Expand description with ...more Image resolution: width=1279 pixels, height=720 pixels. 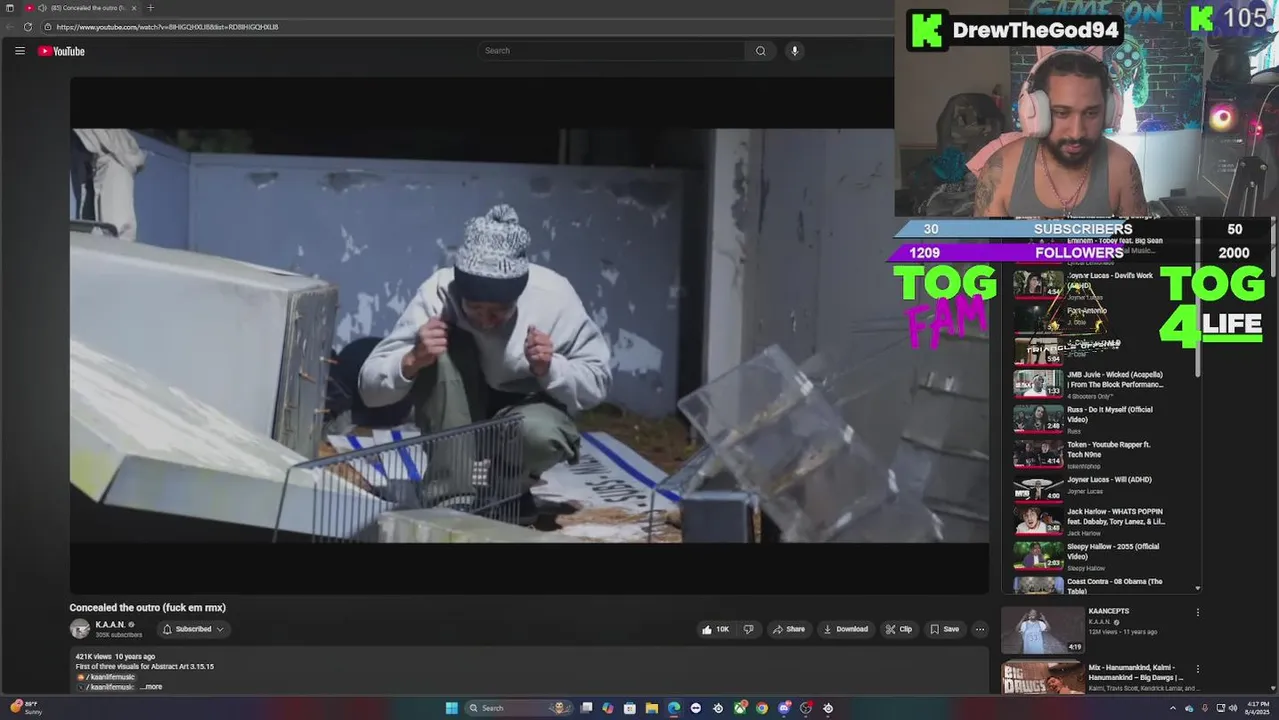[151, 687]
